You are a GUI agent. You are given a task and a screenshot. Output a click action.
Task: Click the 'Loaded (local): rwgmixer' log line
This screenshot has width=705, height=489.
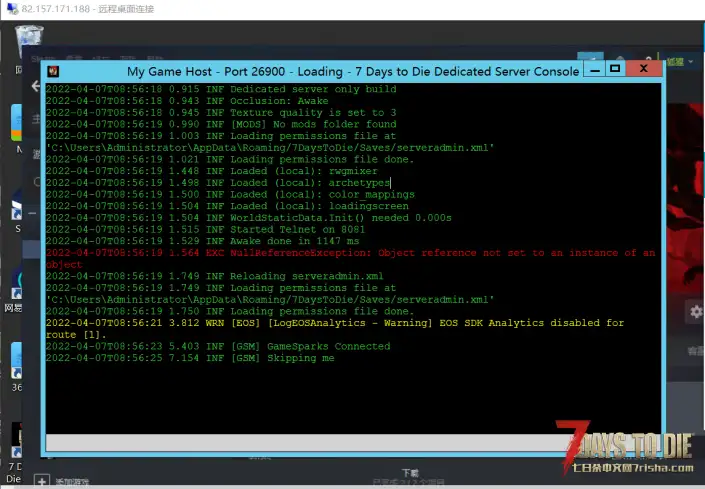point(212,171)
